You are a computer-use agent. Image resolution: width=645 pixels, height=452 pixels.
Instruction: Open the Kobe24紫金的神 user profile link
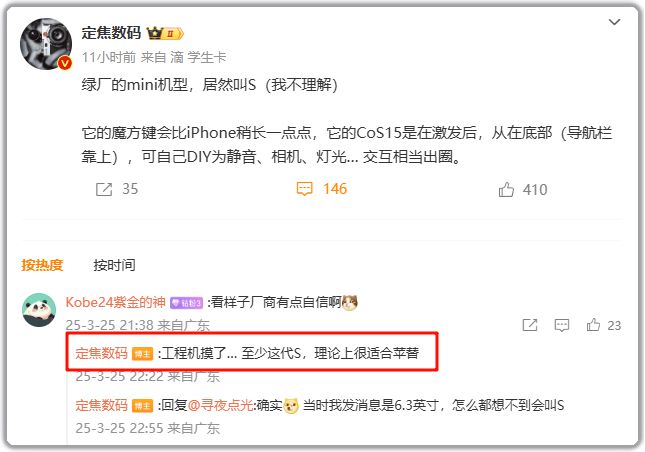point(115,302)
